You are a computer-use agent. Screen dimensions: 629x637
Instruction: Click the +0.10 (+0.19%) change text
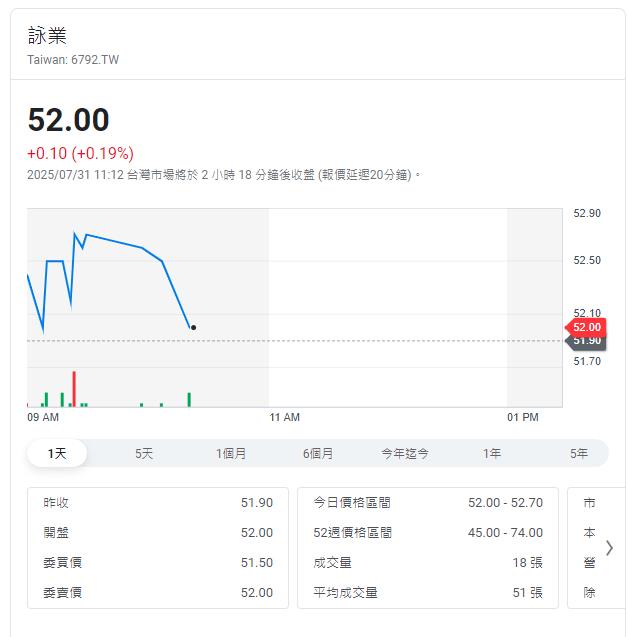pos(80,153)
